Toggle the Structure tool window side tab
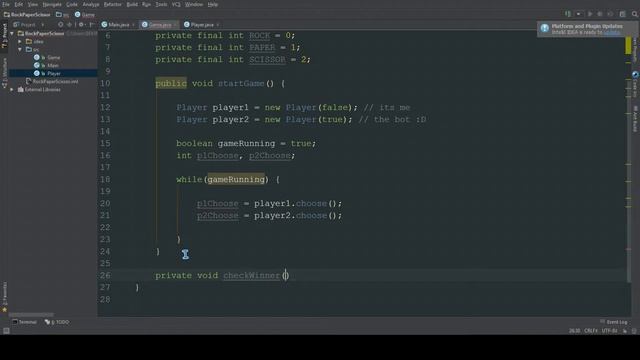640x360 pixels. 4,72
